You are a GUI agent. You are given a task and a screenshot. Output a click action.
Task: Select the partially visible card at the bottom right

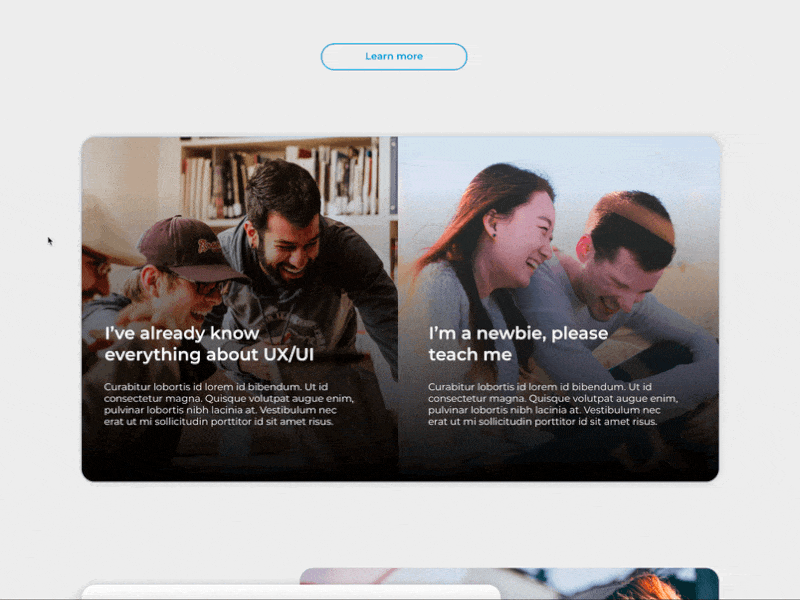(x=600, y=585)
